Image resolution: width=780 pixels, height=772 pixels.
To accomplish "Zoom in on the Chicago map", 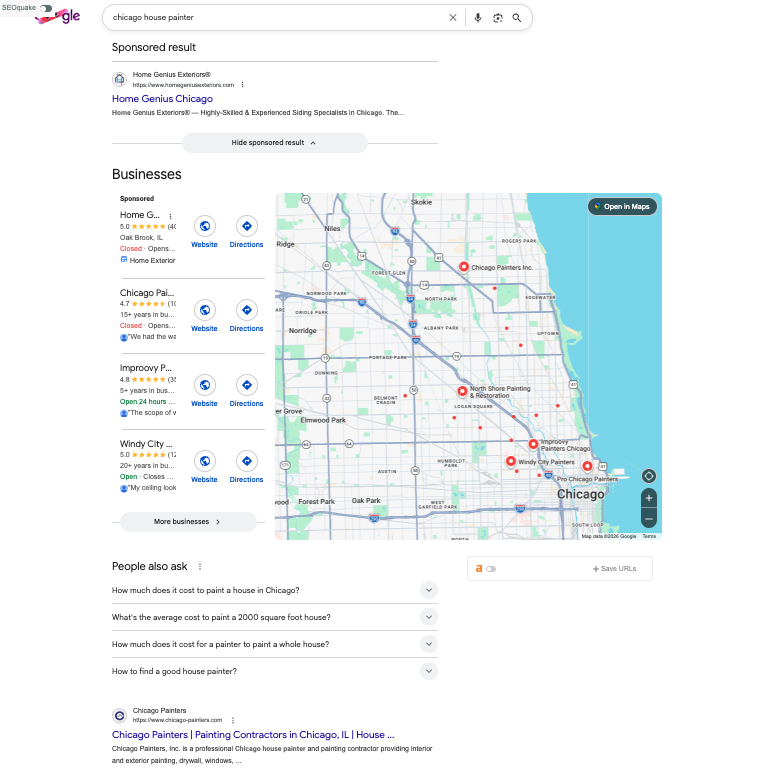I will coord(649,497).
